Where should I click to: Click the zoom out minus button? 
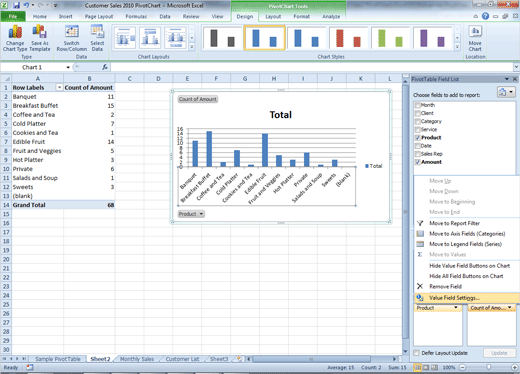[x=462, y=367]
